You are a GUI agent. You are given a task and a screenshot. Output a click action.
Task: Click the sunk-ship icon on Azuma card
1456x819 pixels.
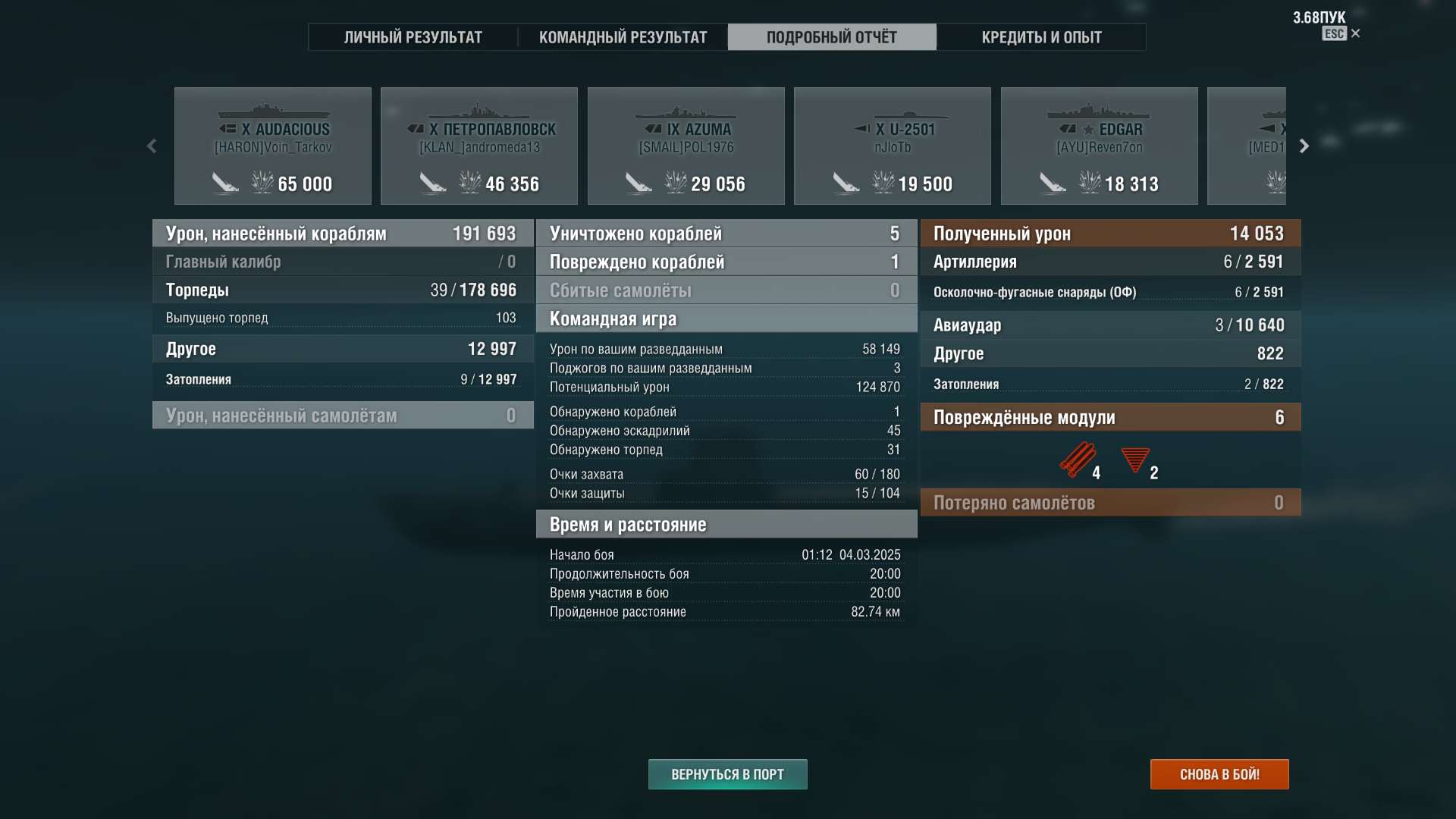pos(639,183)
